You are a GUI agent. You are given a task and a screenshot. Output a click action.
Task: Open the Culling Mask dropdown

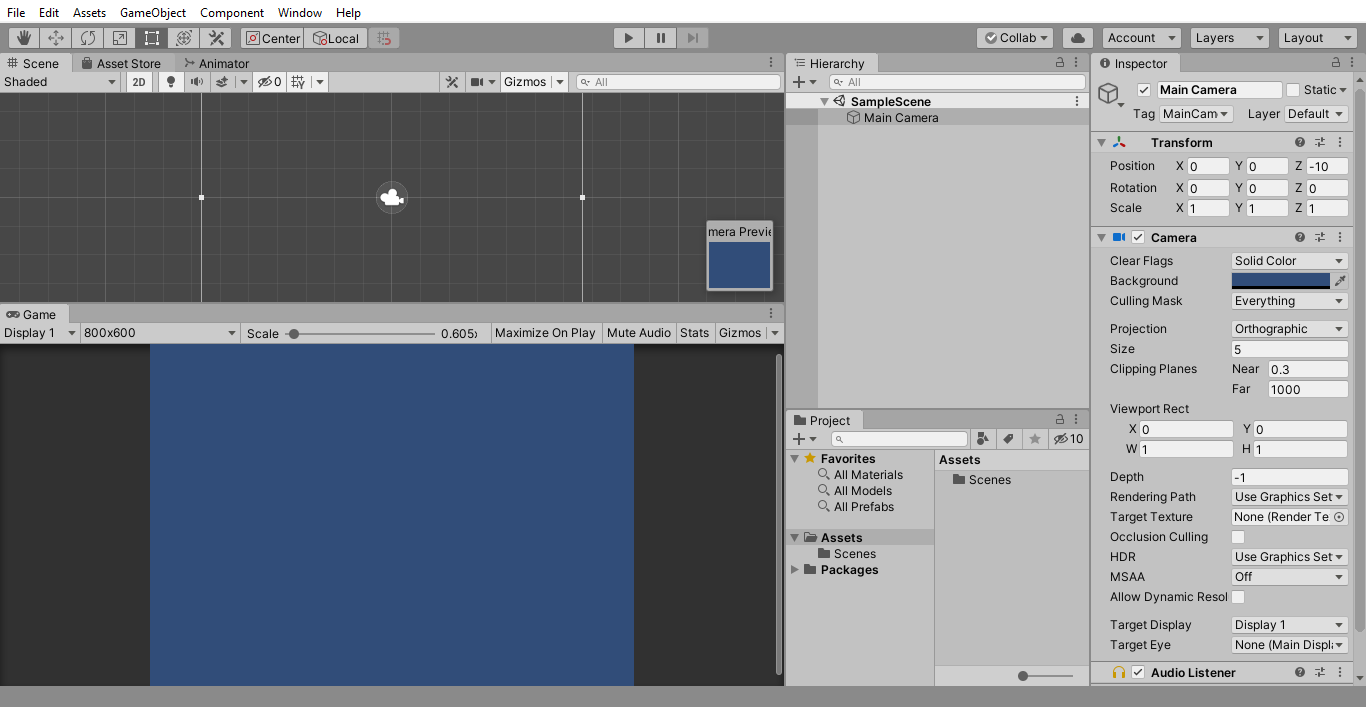1290,301
